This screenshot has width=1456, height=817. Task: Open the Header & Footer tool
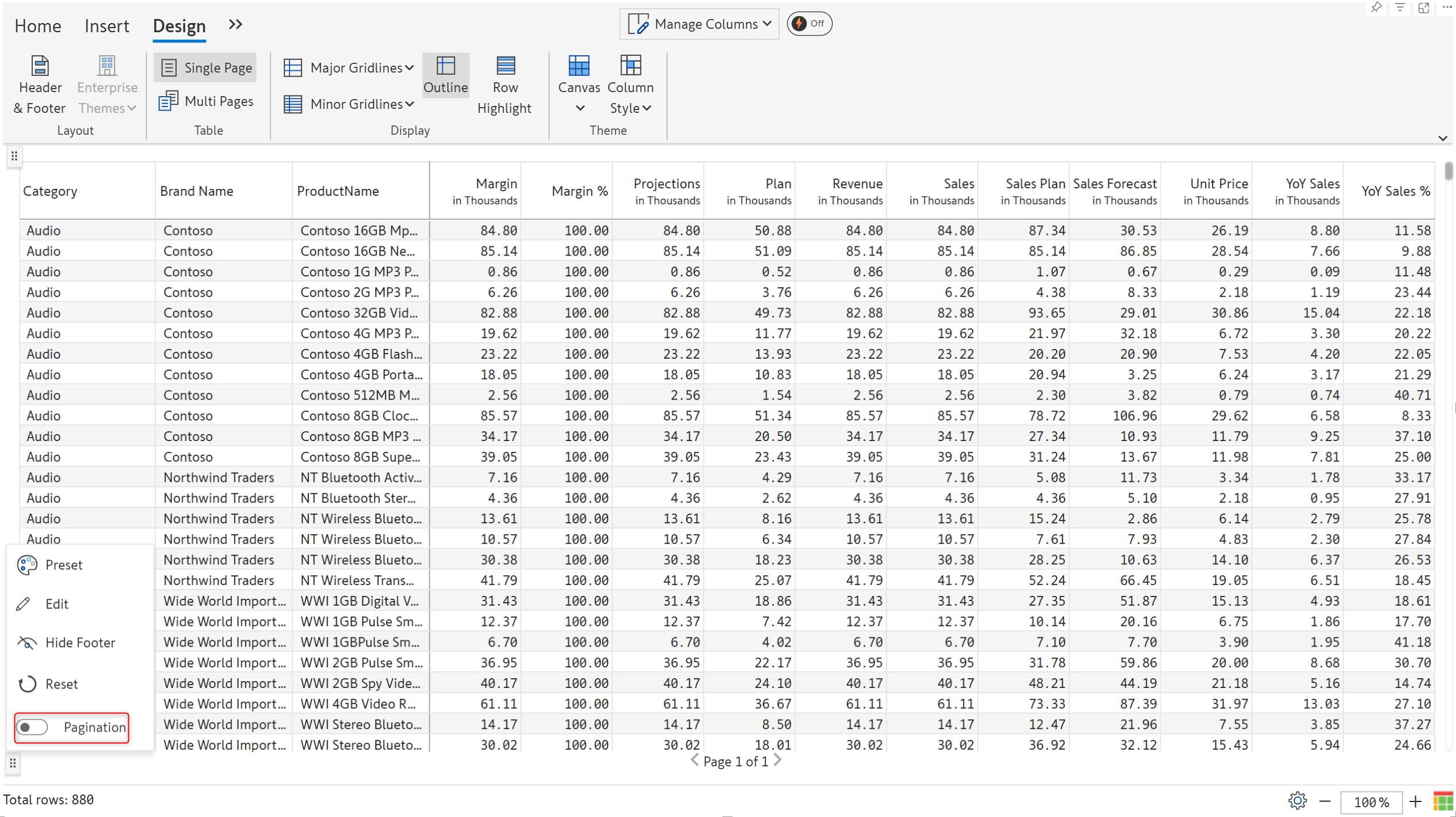pos(39,84)
